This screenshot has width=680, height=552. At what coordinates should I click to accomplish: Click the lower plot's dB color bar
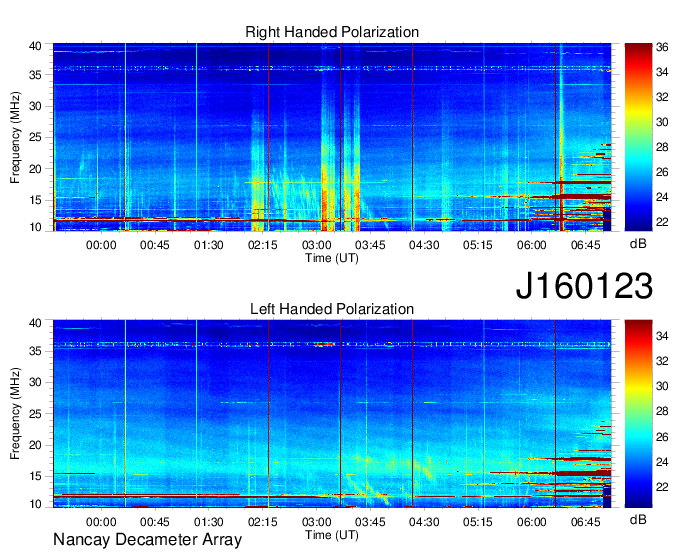point(638,414)
